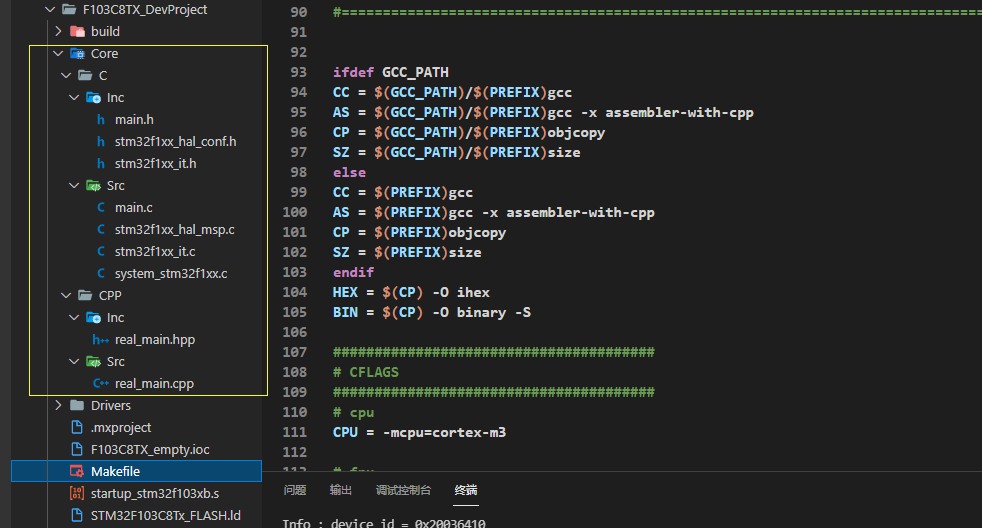Click the hpp icon of real_main.hpp
Image resolution: width=982 pixels, height=528 pixels.
point(101,339)
